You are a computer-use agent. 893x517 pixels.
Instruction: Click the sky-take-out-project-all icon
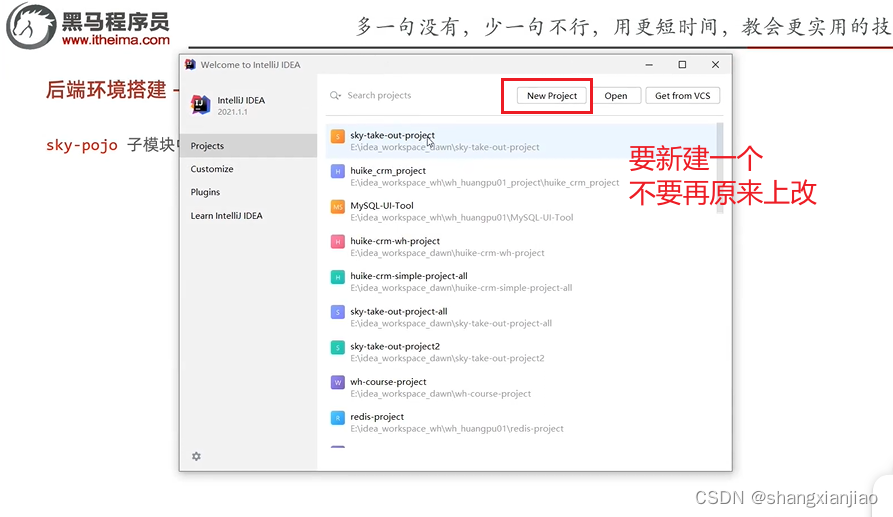(x=338, y=312)
